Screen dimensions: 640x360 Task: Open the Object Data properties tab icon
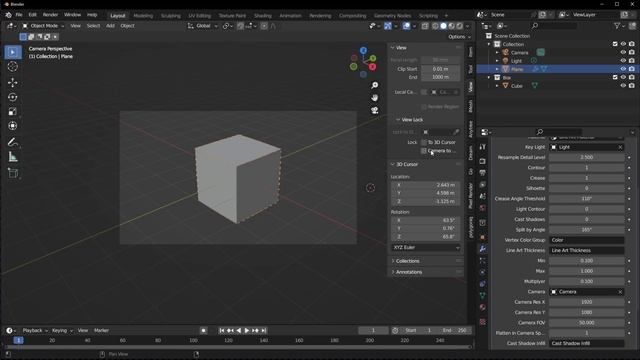click(482, 295)
